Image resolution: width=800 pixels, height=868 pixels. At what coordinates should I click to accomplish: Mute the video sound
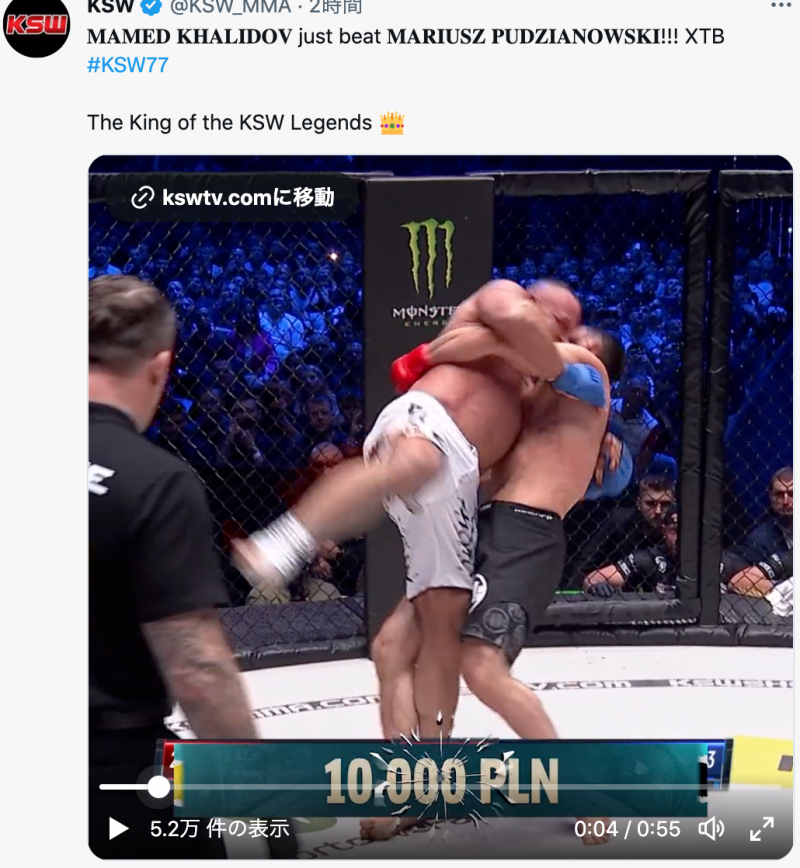pos(711,829)
